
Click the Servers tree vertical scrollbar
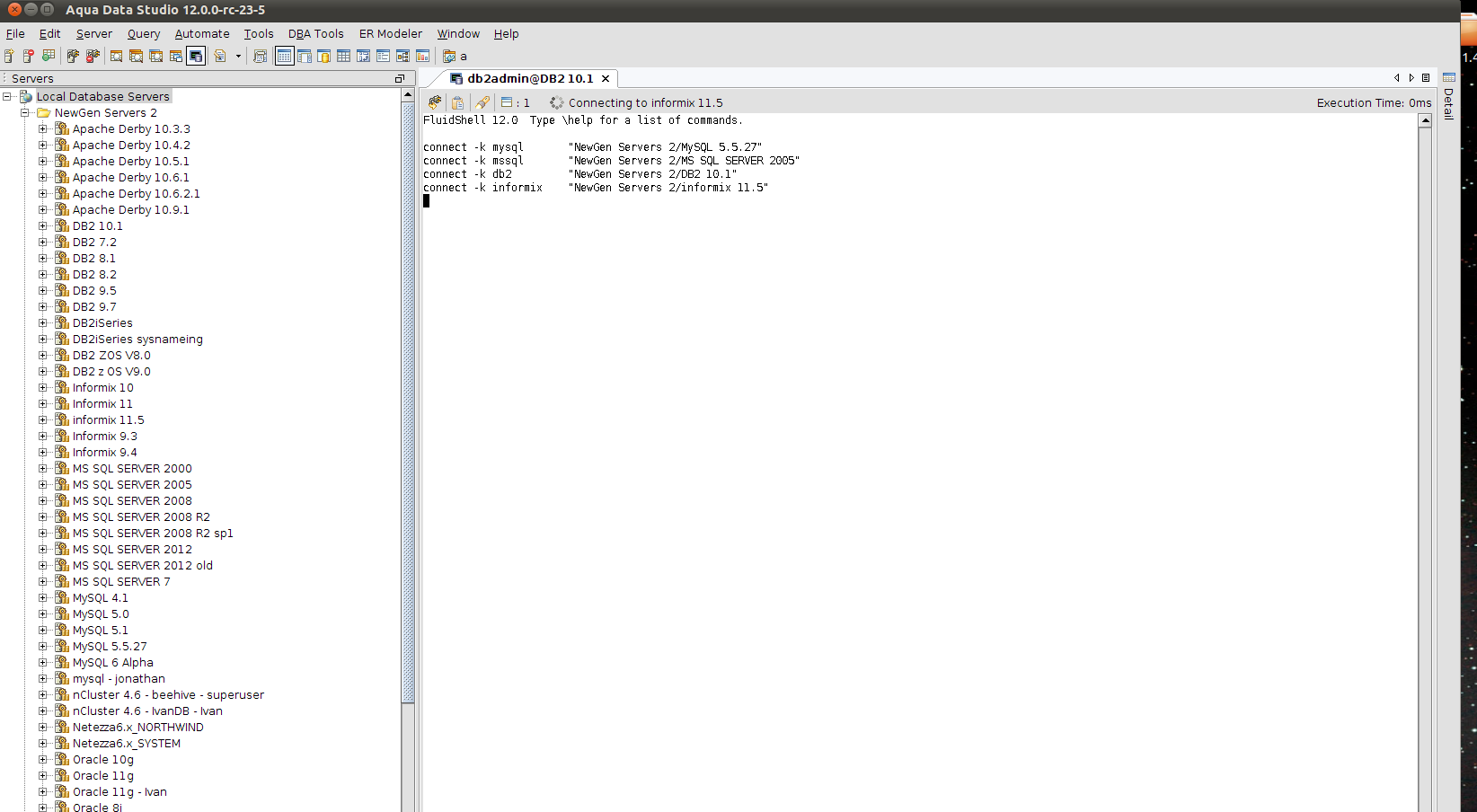tap(408, 402)
